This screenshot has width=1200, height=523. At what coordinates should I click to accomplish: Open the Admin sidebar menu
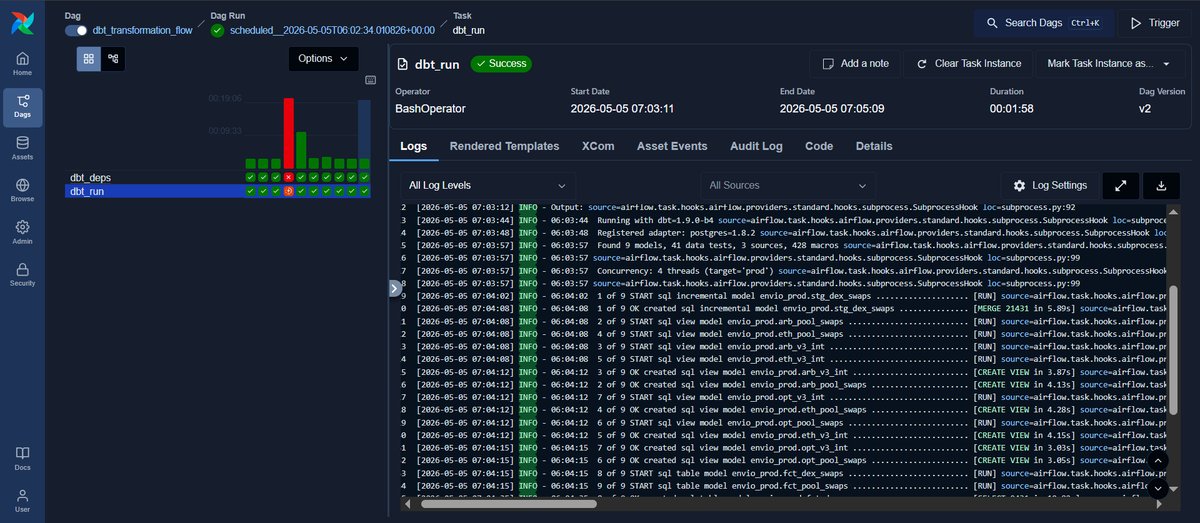coord(22,232)
